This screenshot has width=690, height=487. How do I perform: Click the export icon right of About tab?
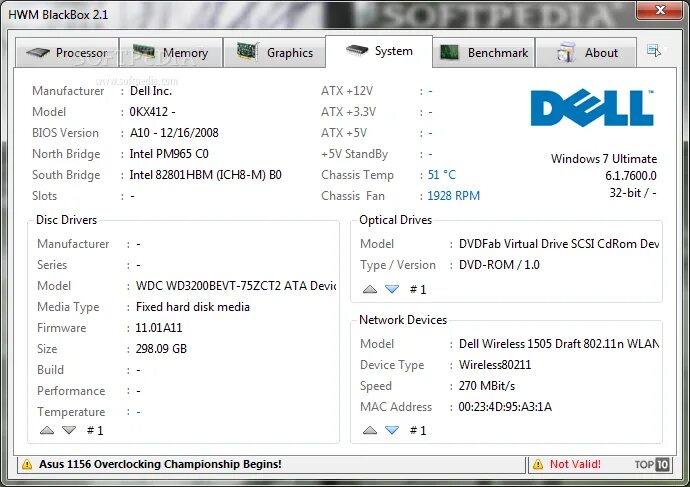click(653, 51)
